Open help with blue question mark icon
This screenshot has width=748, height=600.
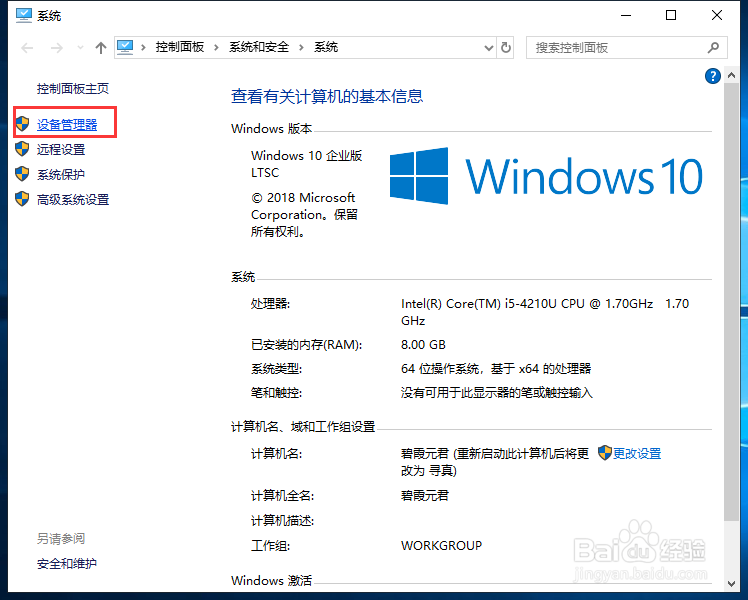tap(712, 76)
